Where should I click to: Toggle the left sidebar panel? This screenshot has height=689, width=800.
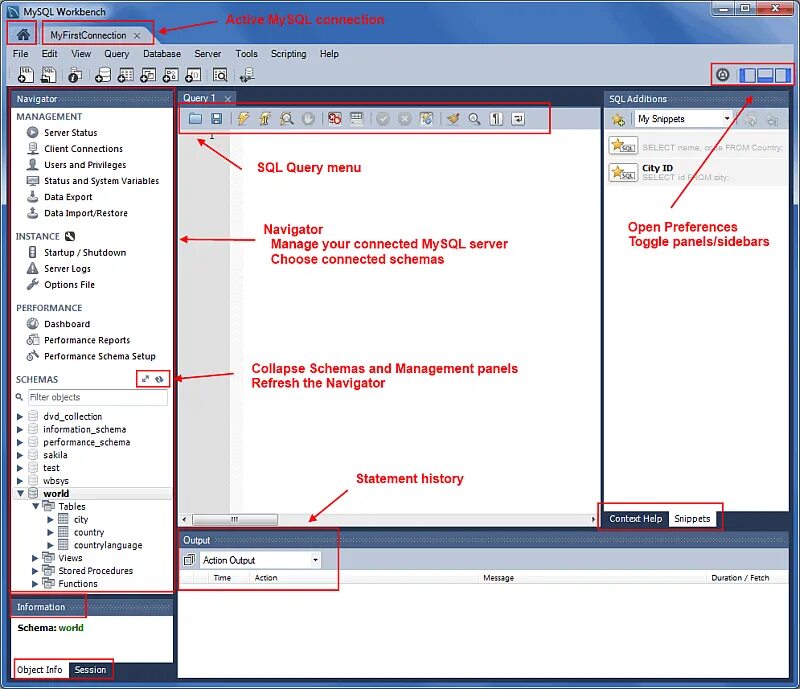click(747, 75)
